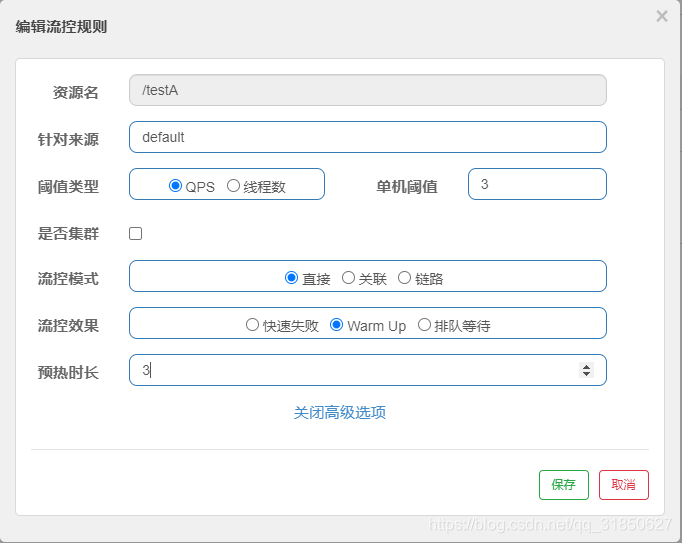
Task: Click the 流控模式 label
Action: point(68,278)
